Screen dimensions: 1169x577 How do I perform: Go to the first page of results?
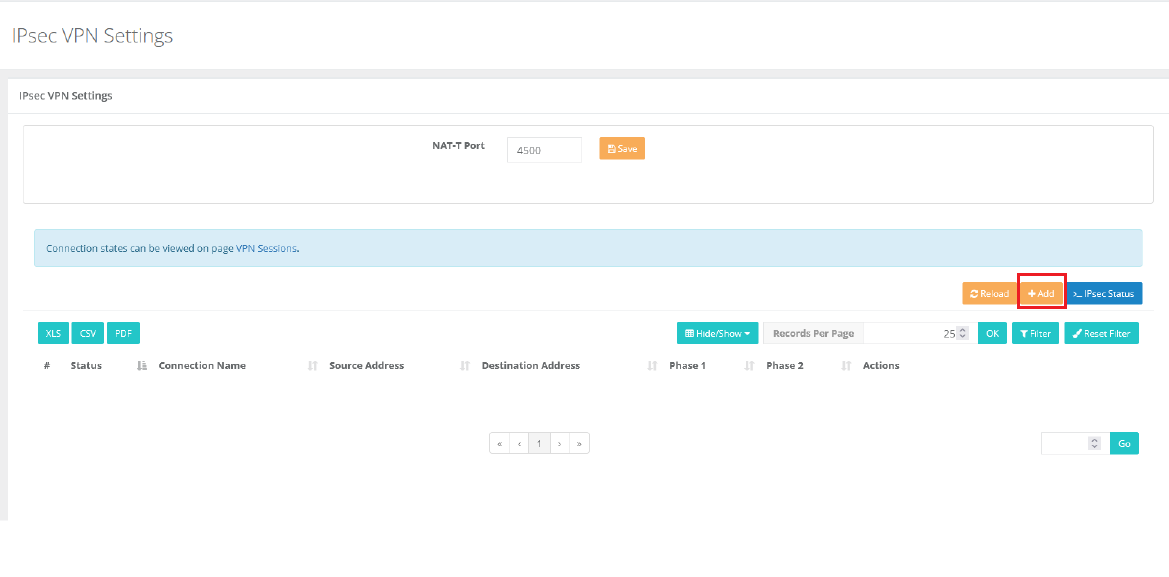[x=499, y=443]
